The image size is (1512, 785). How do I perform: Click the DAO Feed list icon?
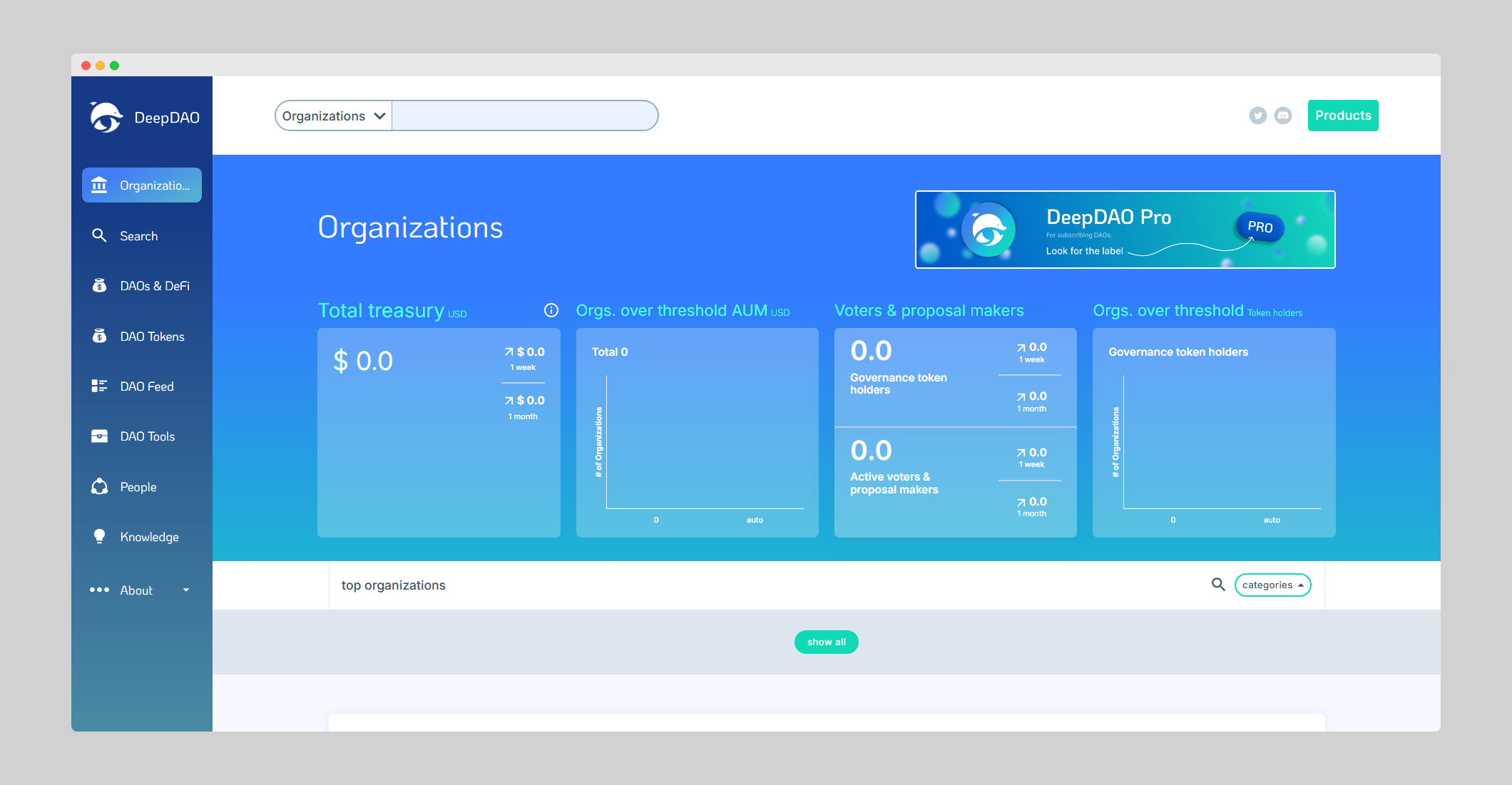click(x=99, y=386)
